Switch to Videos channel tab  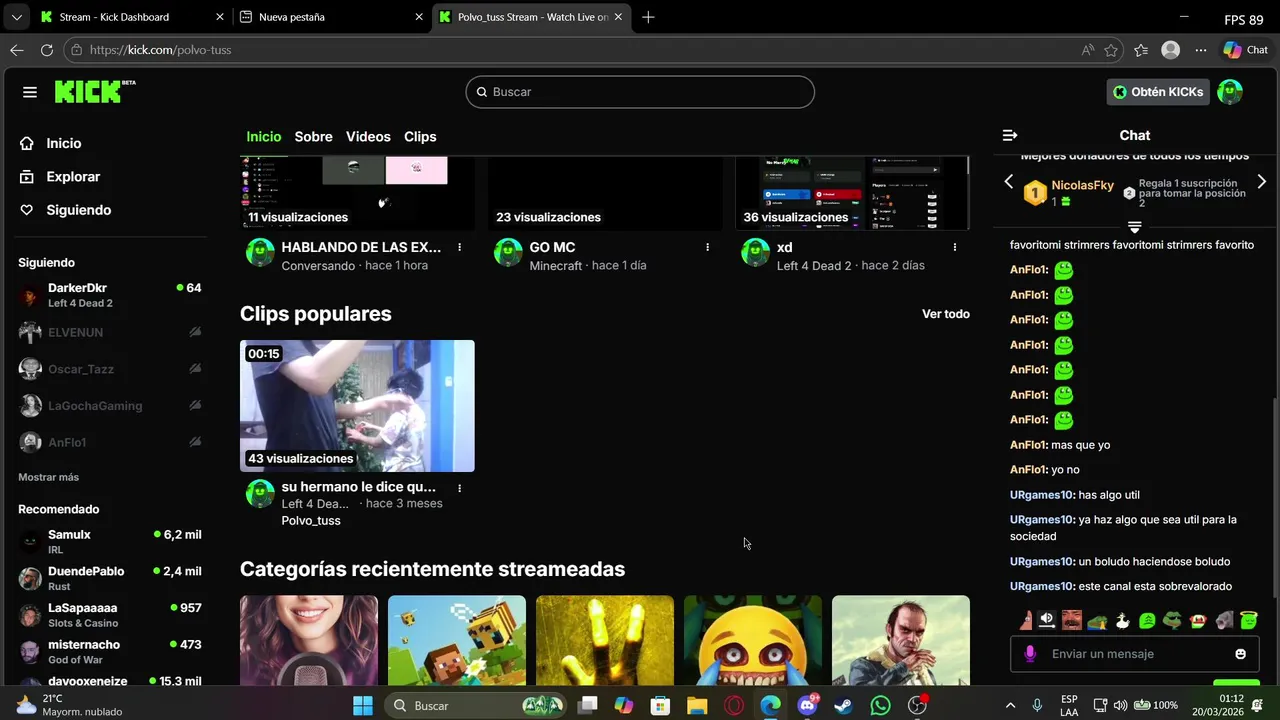click(368, 137)
